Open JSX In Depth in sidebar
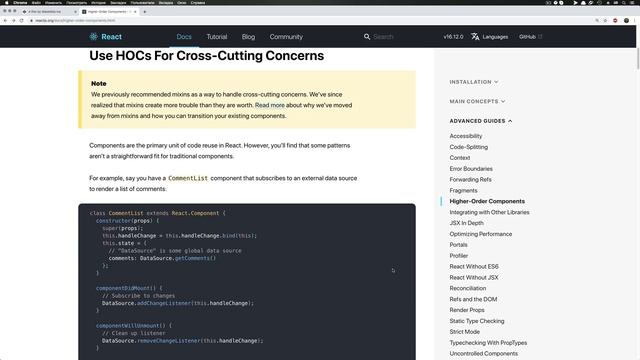Image resolution: width=640 pixels, height=360 pixels. 467,223
